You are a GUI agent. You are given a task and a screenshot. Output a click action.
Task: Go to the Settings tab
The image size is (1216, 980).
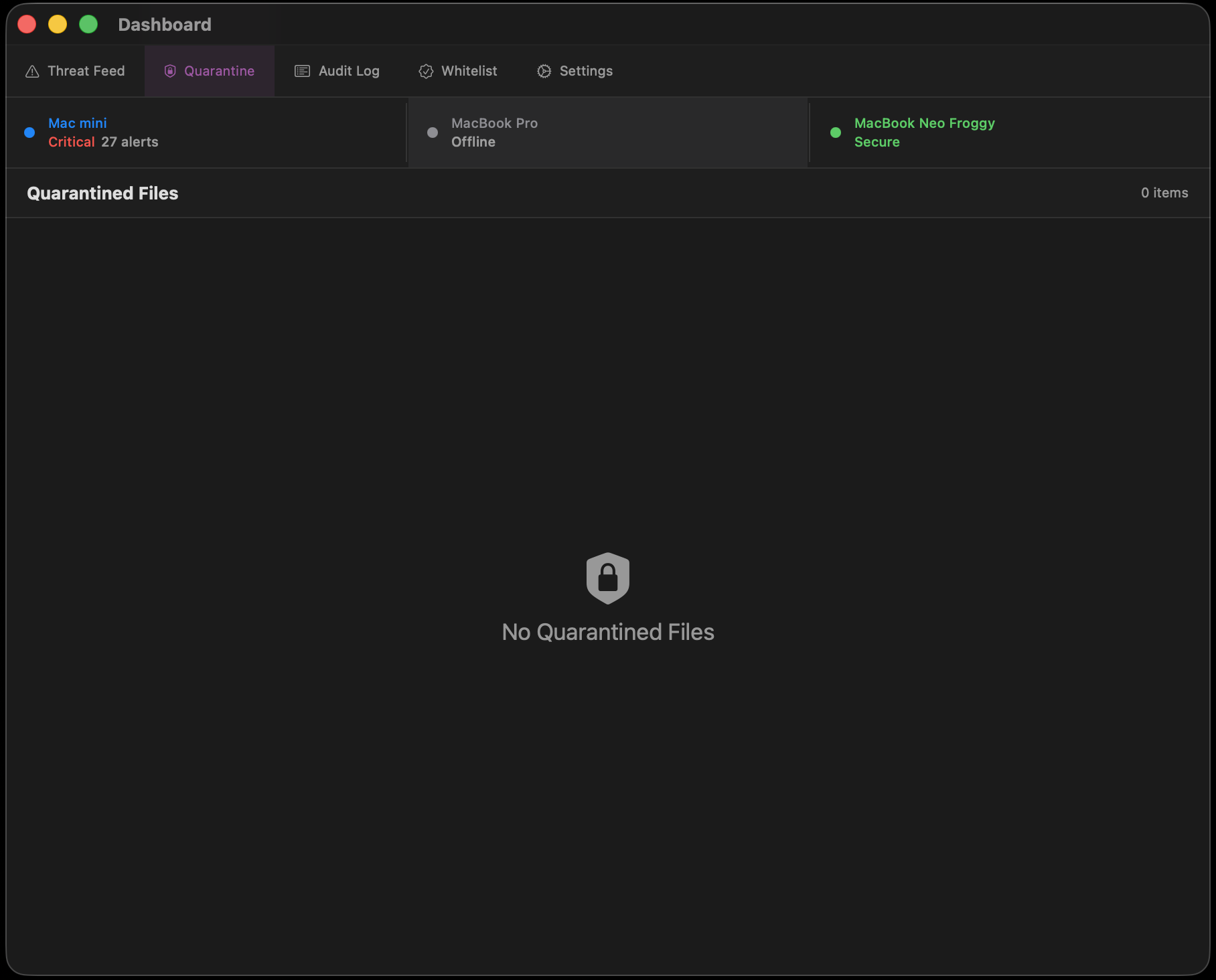click(x=575, y=71)
